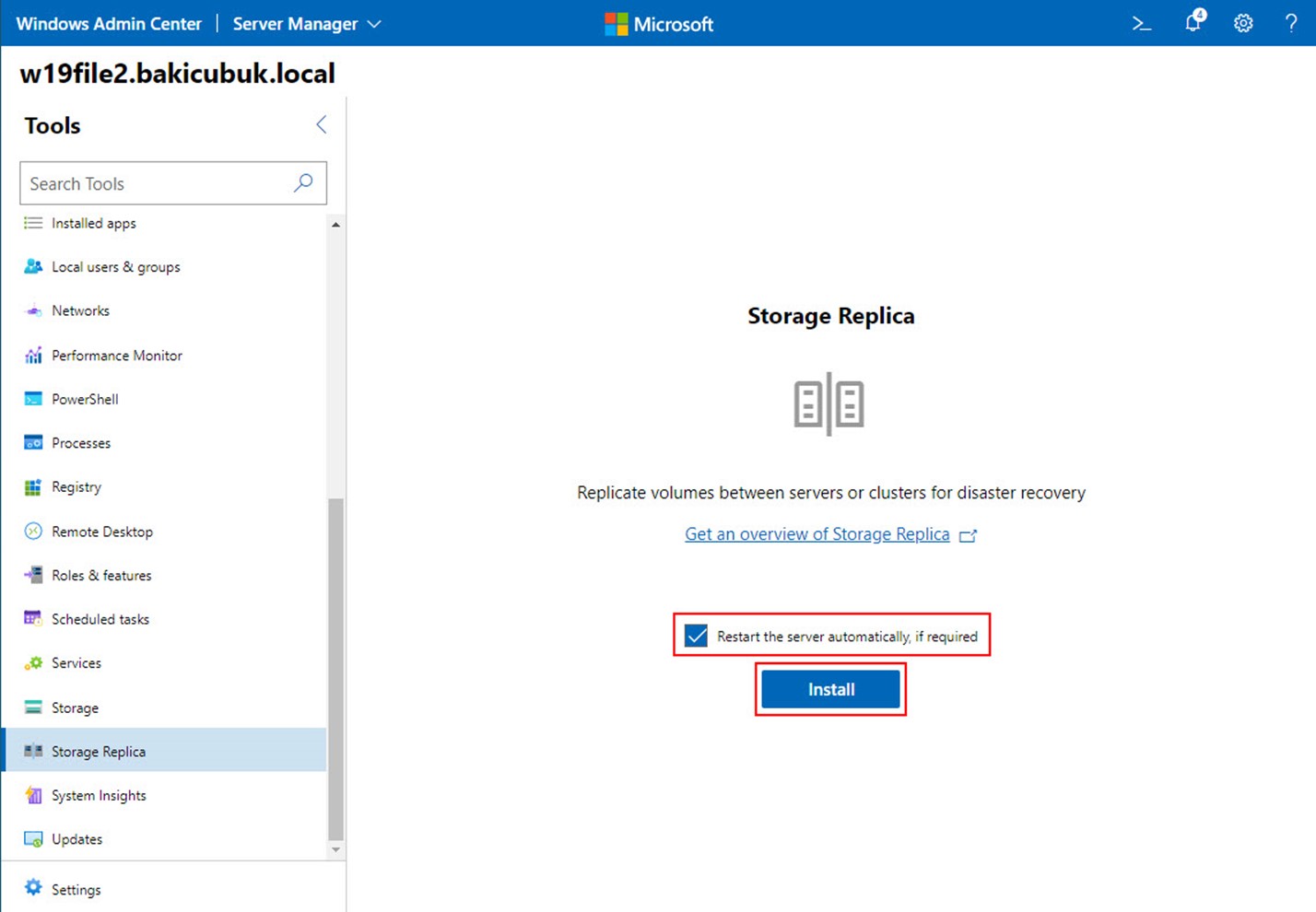Viewport: 1316px width, 912px height.
Task: Click the Networks icon
Action: pos(33,310)
